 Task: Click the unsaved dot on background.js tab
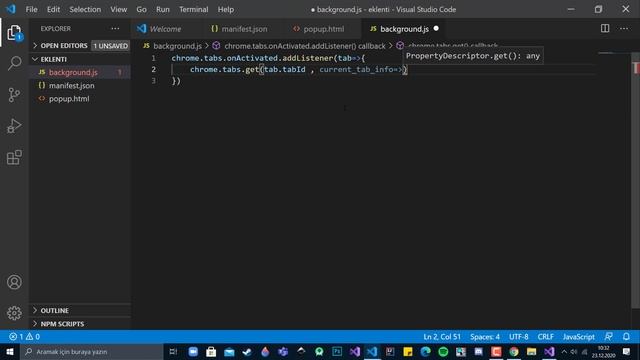click(x=436, y=29)
